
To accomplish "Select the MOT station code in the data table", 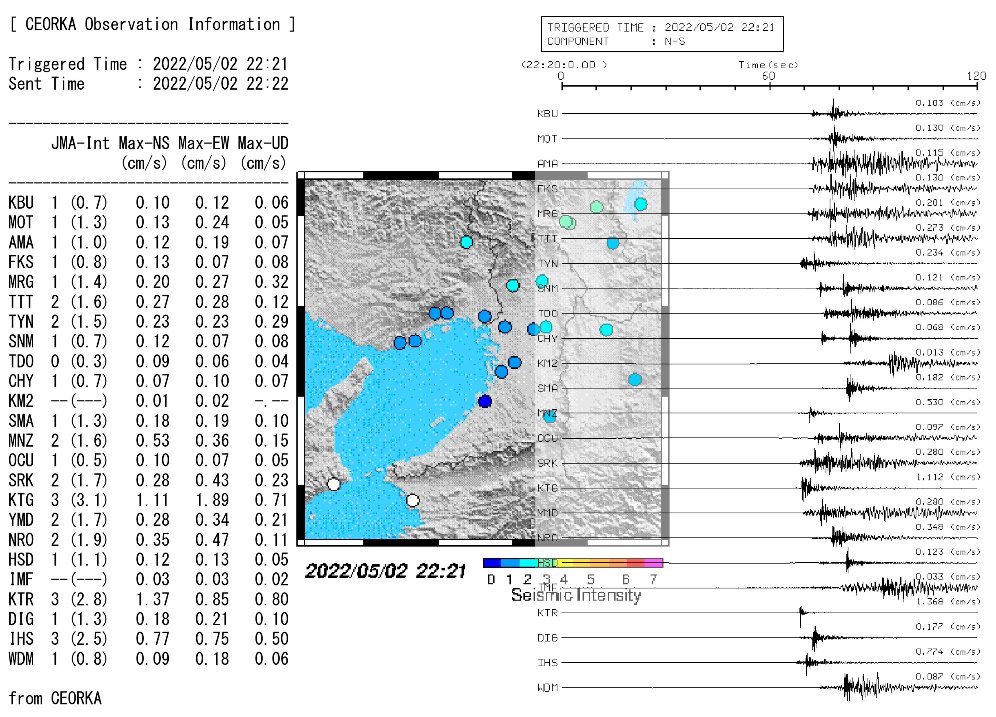I will pyautogui.click(x=21, y=222).
